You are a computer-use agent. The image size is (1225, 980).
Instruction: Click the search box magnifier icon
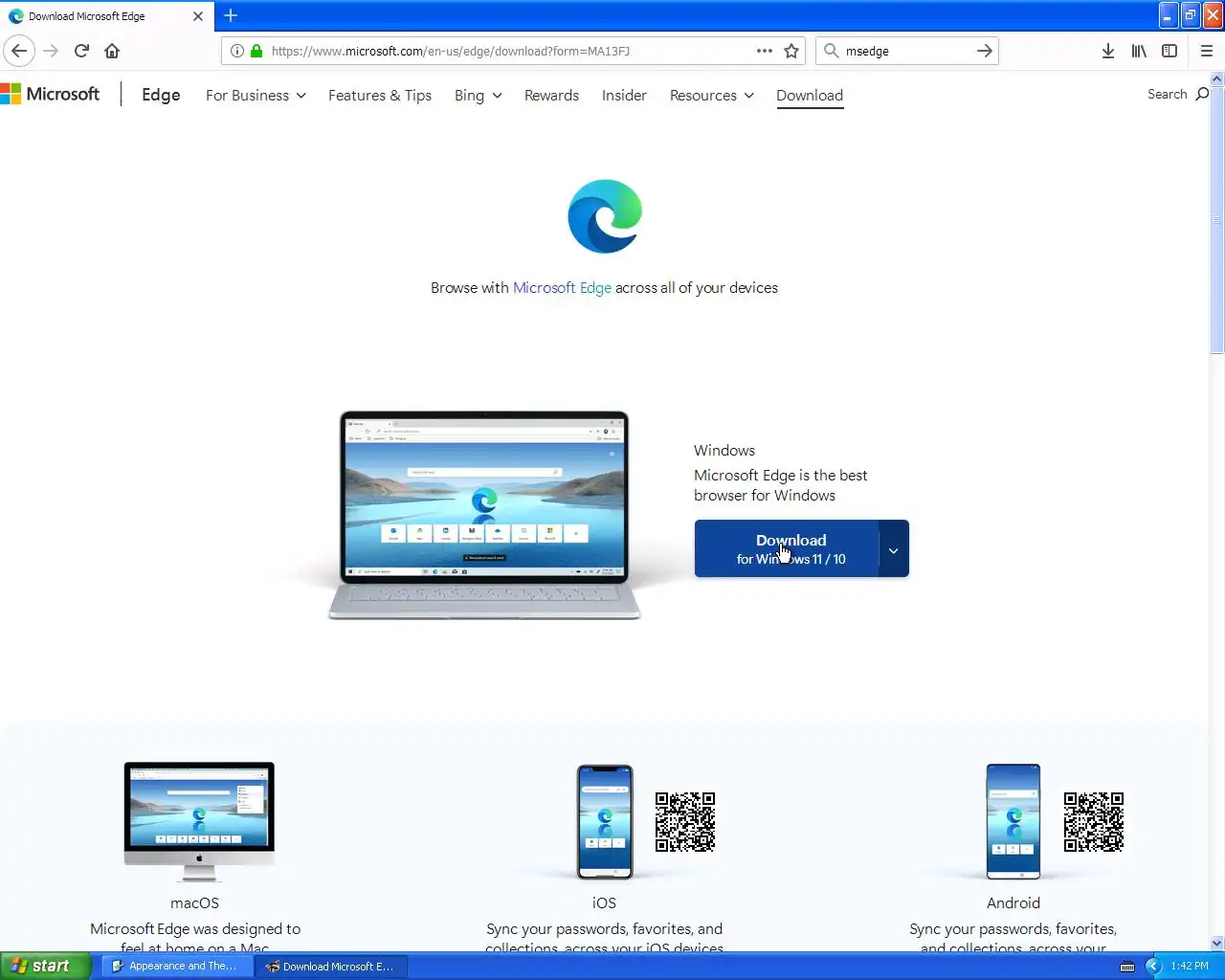coord(832,51)
